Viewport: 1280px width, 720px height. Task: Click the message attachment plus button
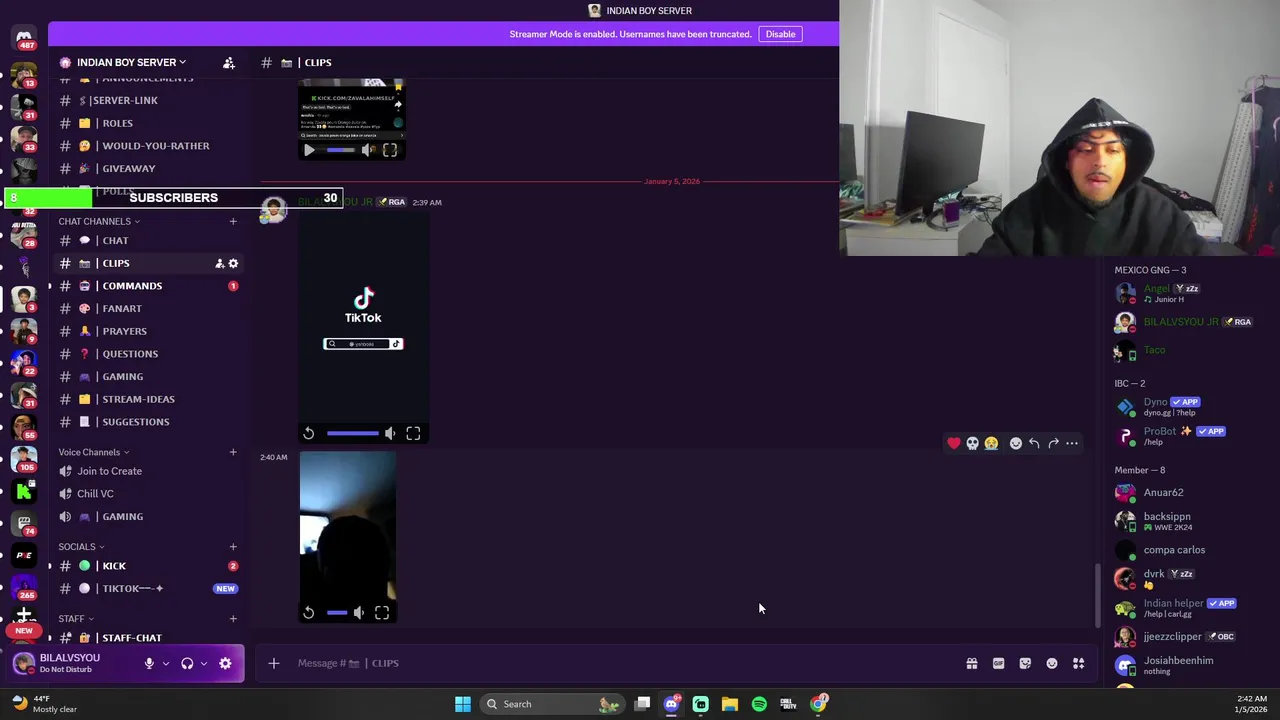point(273,663)
